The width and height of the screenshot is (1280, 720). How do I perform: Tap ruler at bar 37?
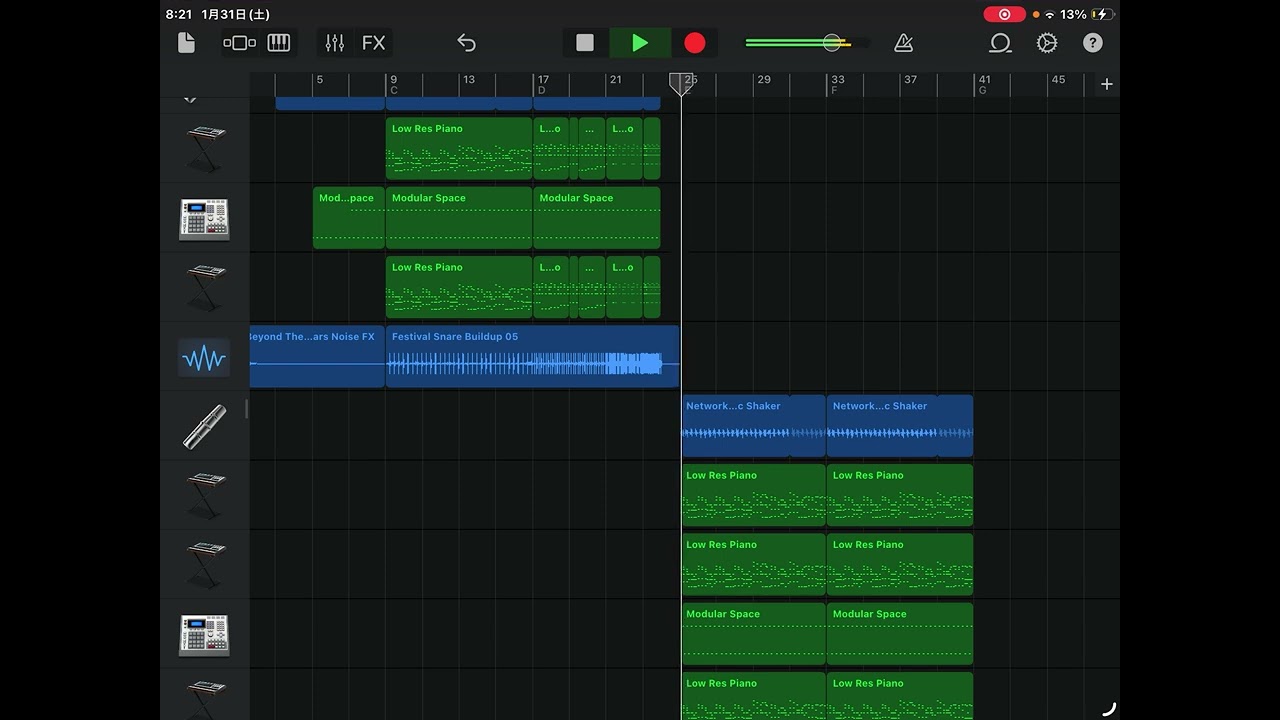[x=910, y=80]
